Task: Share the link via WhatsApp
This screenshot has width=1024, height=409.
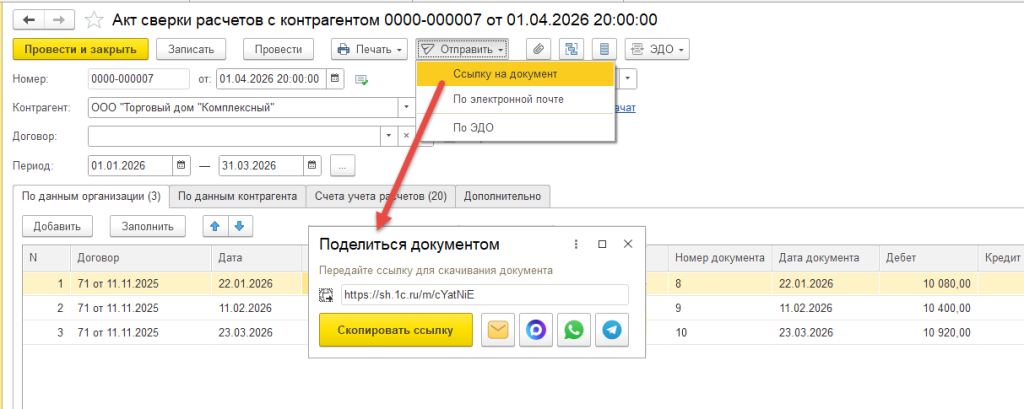Action: coord(574,330)
